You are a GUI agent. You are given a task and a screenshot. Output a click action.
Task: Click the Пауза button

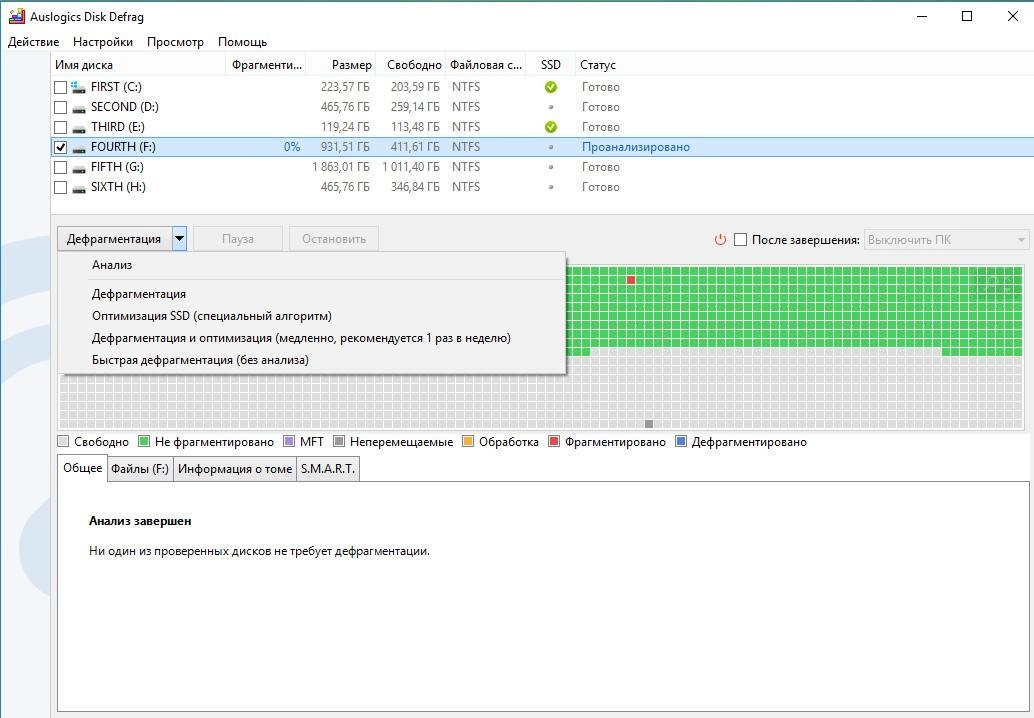pos(238,239)
